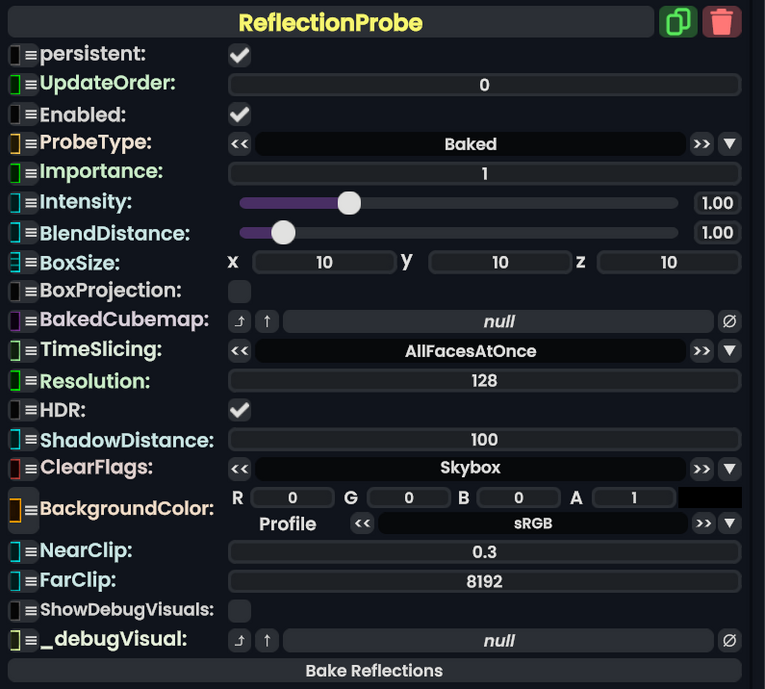The width and height of the screenshot is (765, 689).
Task: Click the Bake Reflections button
Action: point(375,670)
